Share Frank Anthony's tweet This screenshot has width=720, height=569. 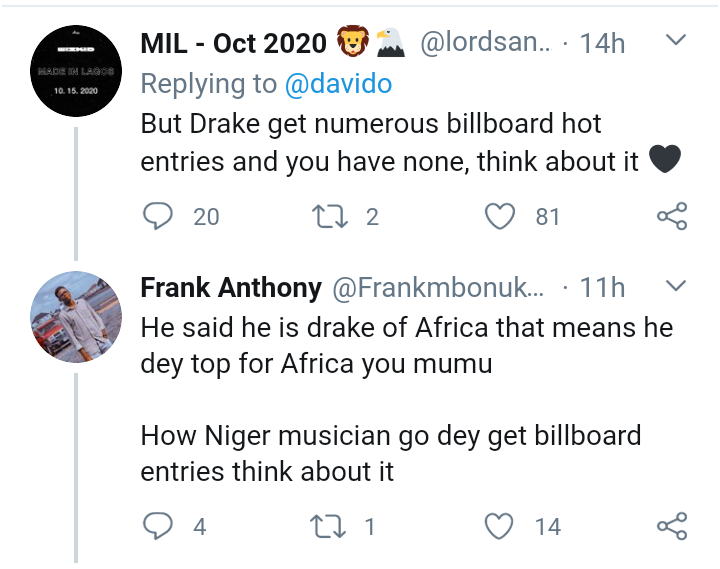pyautogui.click(x=672, y=526)
